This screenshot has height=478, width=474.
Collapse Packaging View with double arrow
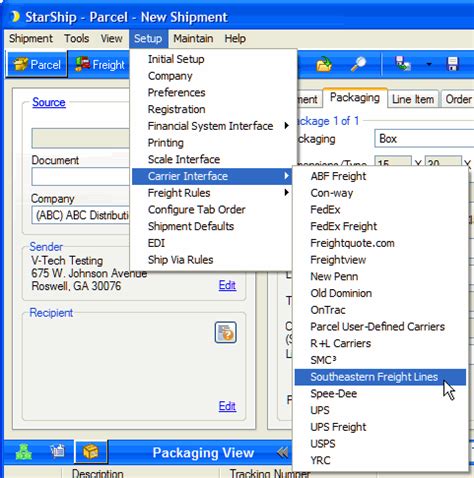click(x=282, y=453)
